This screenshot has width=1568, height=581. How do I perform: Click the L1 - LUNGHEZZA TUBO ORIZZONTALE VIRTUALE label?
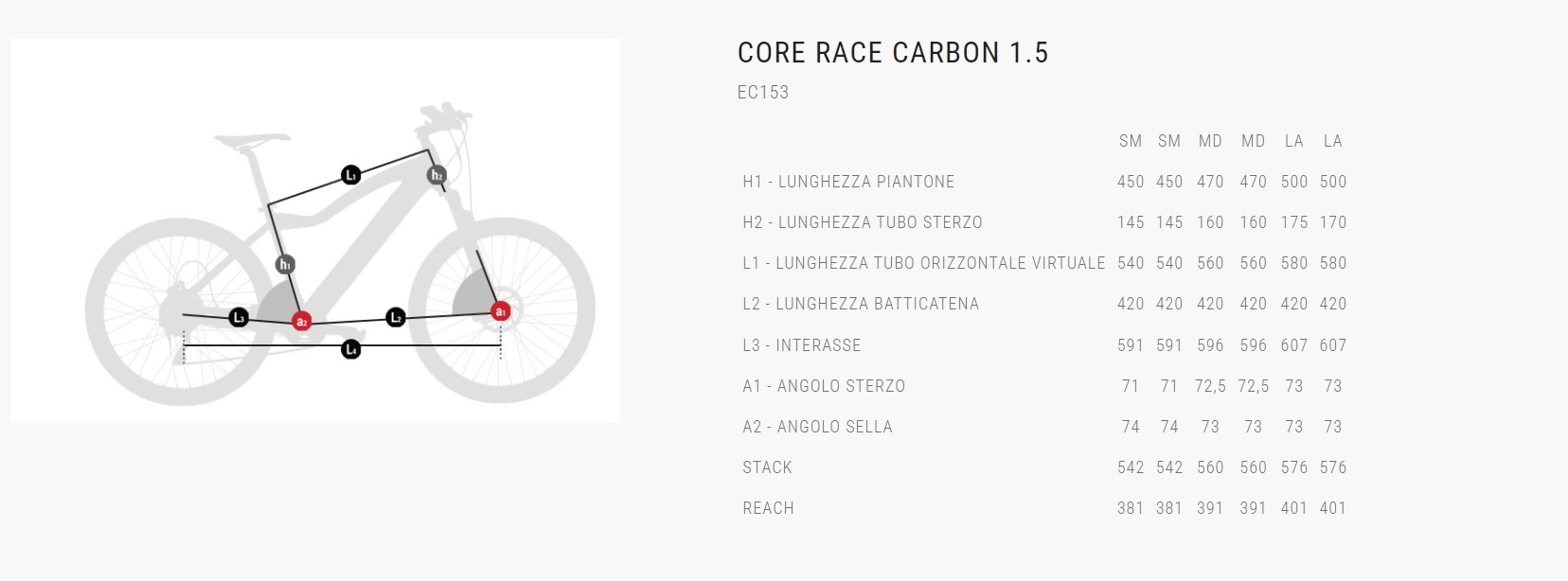[924, 263]
